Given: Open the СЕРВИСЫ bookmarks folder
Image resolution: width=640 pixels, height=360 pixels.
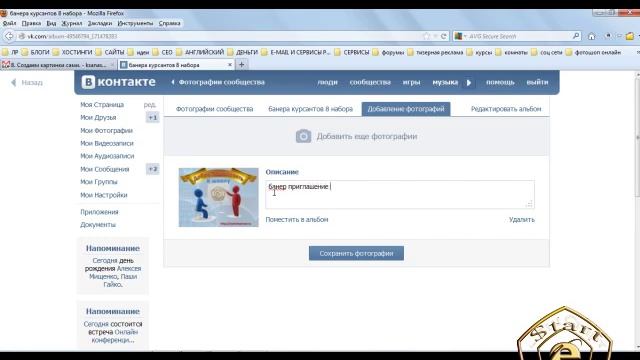Looking at the screenshot, I should 352,52.
